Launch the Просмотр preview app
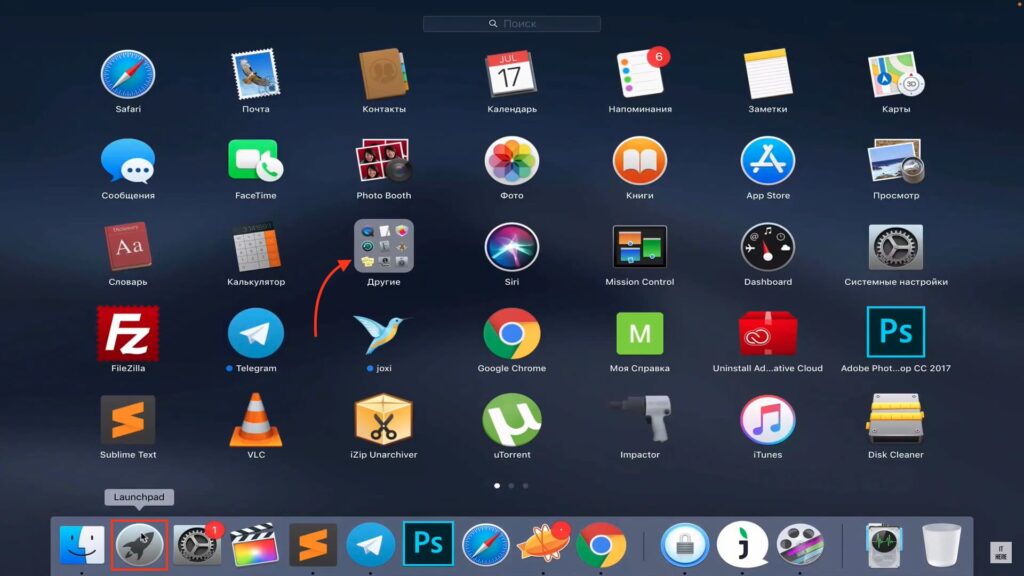Viewport: 1024px width, 576px height. tap(896, 161)
